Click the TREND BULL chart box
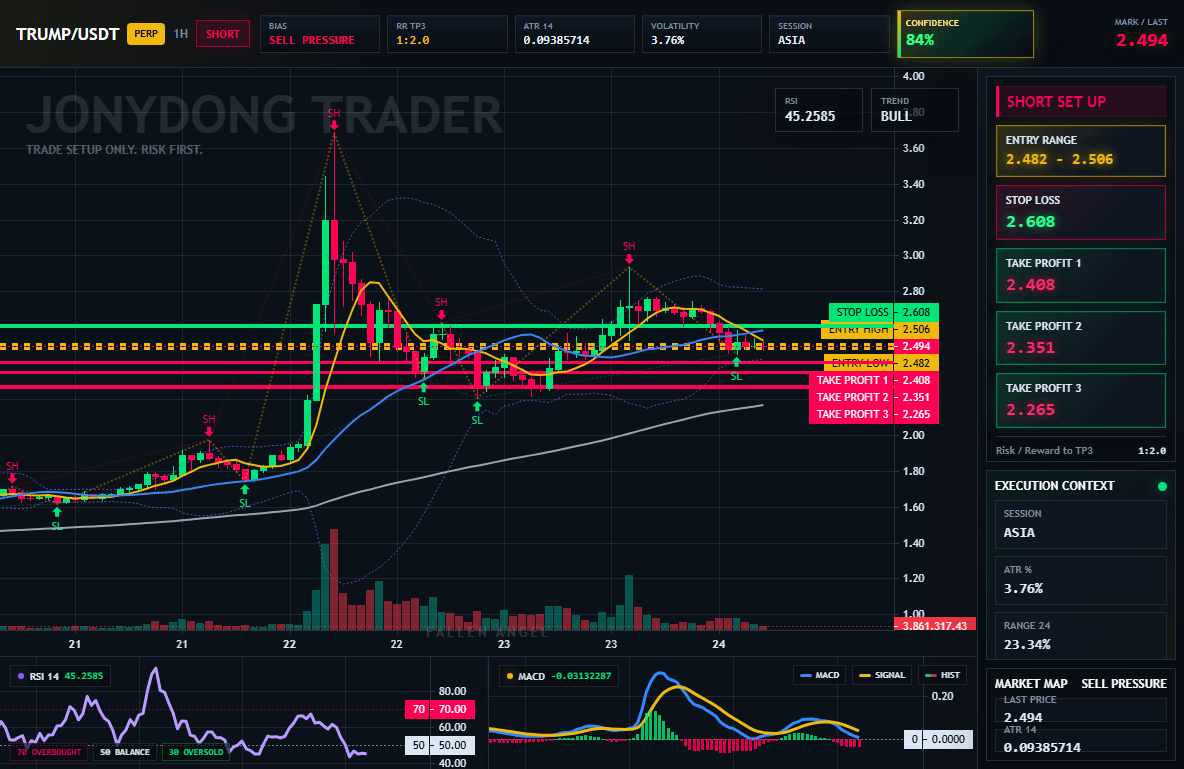 914,110
